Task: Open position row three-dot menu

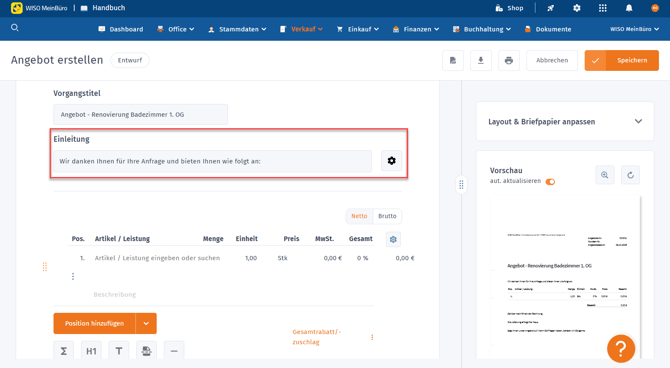Action: [73, 277]
